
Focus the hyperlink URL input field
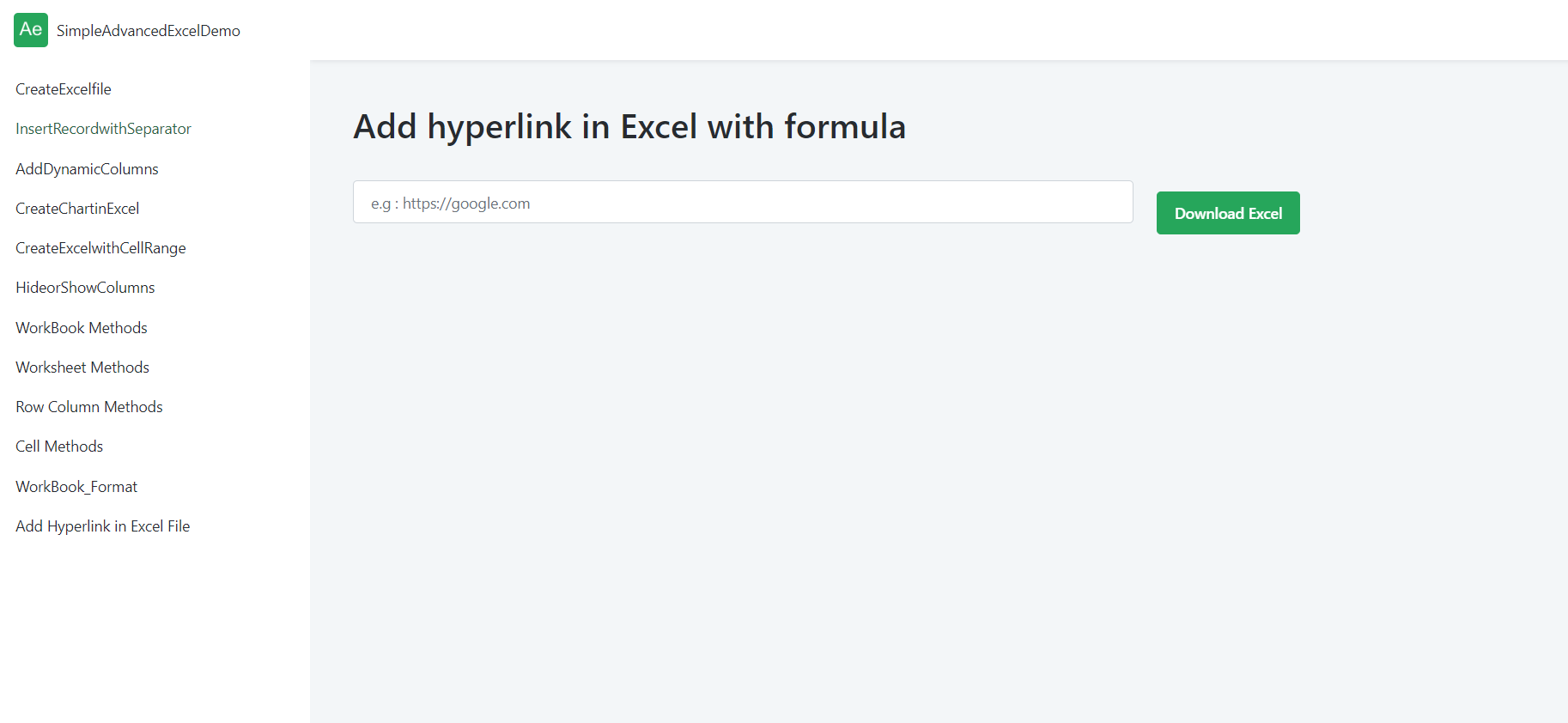[742, 202]
